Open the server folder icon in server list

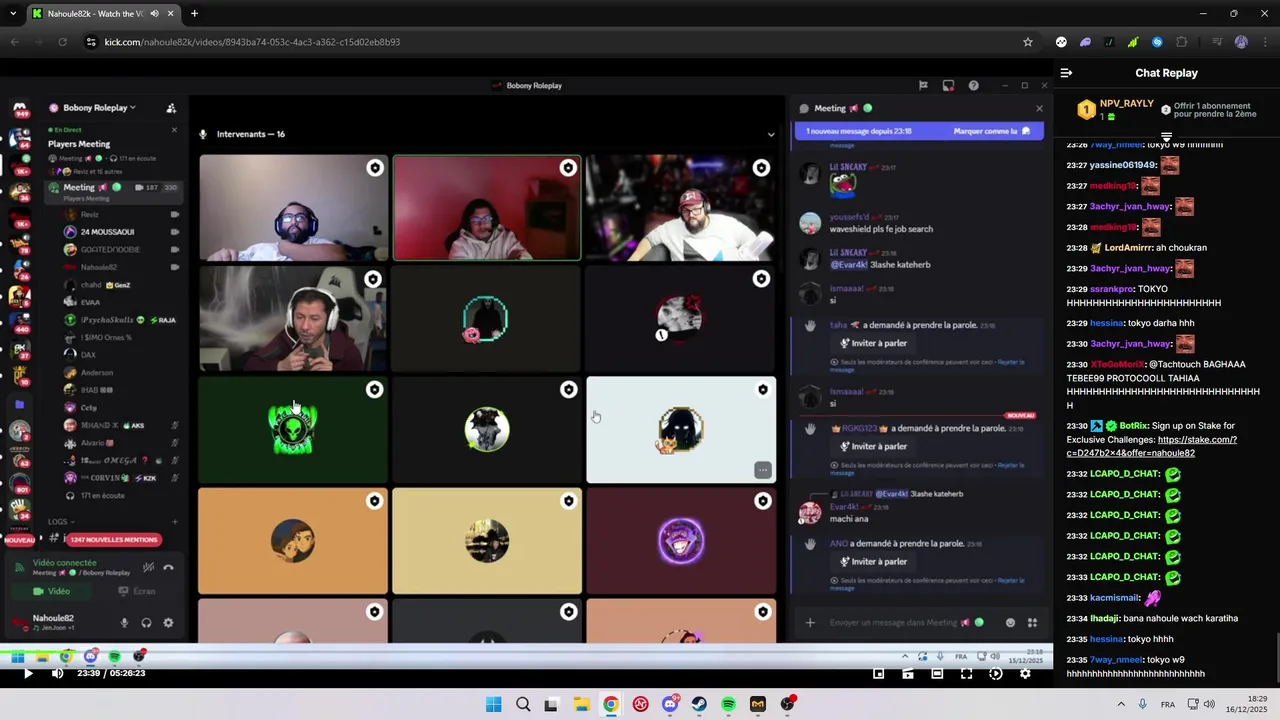point(19,404)
